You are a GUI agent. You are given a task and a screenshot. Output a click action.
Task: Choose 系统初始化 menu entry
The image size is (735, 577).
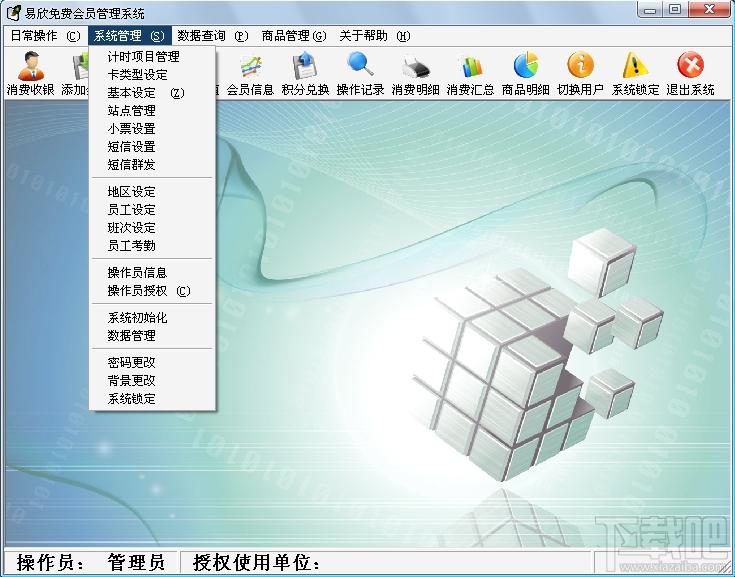click(152, 318)
